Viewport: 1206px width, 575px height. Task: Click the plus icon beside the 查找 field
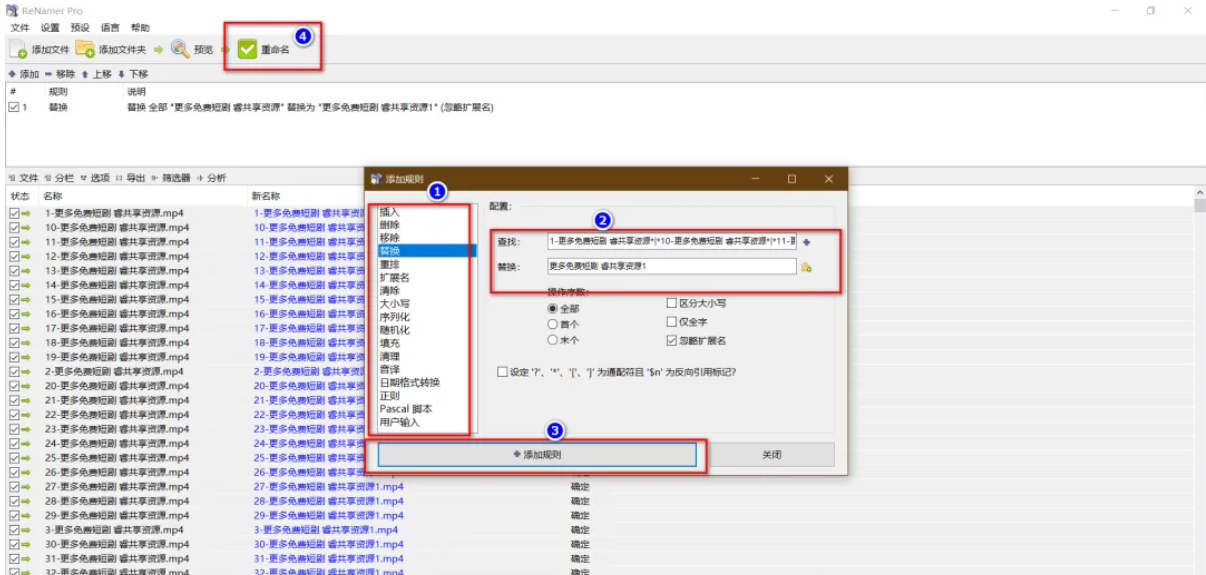coord(807,242)
